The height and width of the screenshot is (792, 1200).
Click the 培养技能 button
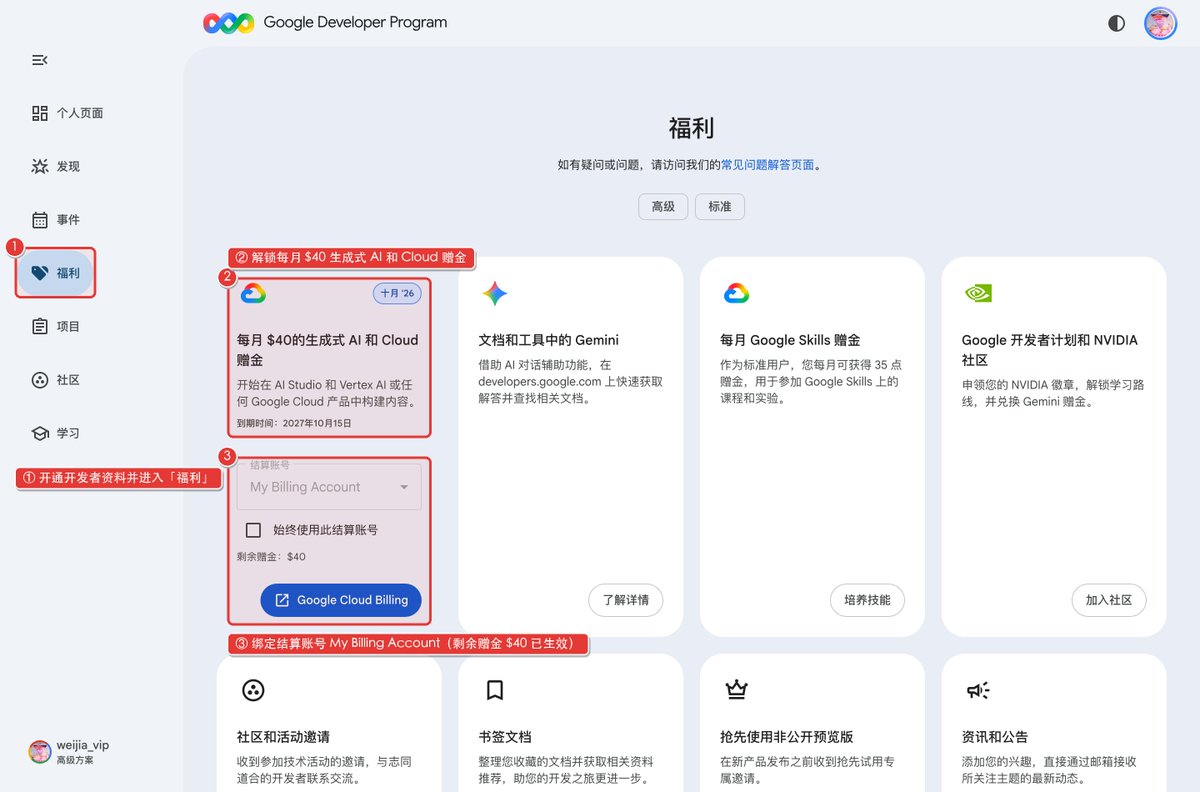point(867,600)
